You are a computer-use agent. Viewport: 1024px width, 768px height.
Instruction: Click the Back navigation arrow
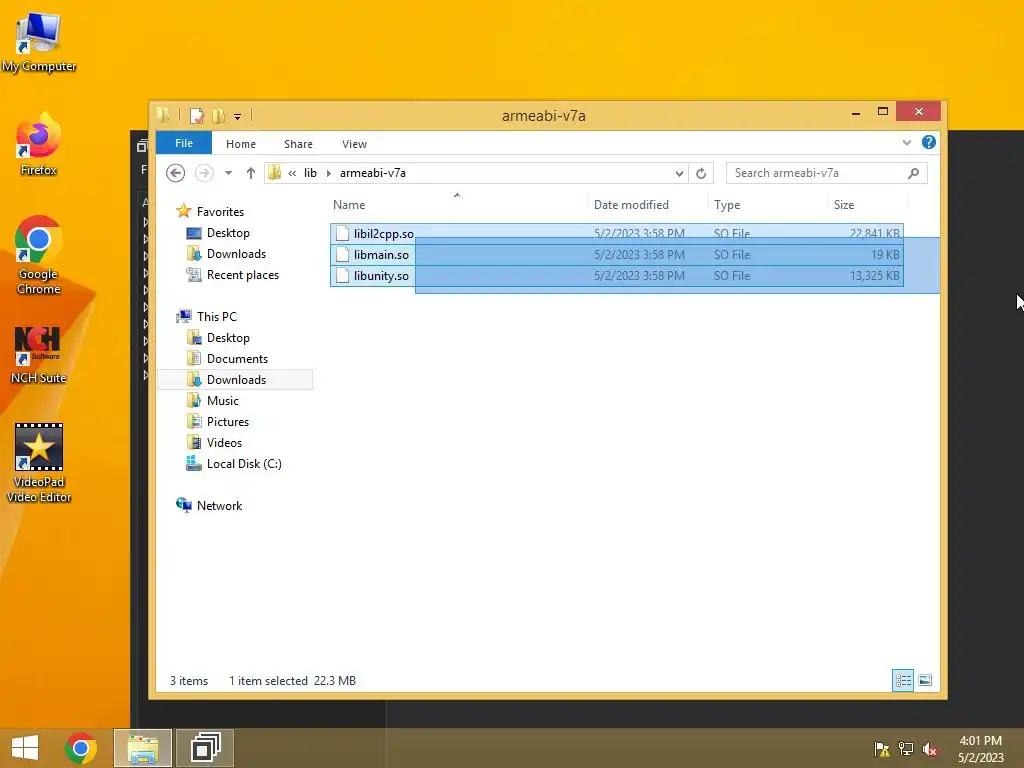[175, 173]
